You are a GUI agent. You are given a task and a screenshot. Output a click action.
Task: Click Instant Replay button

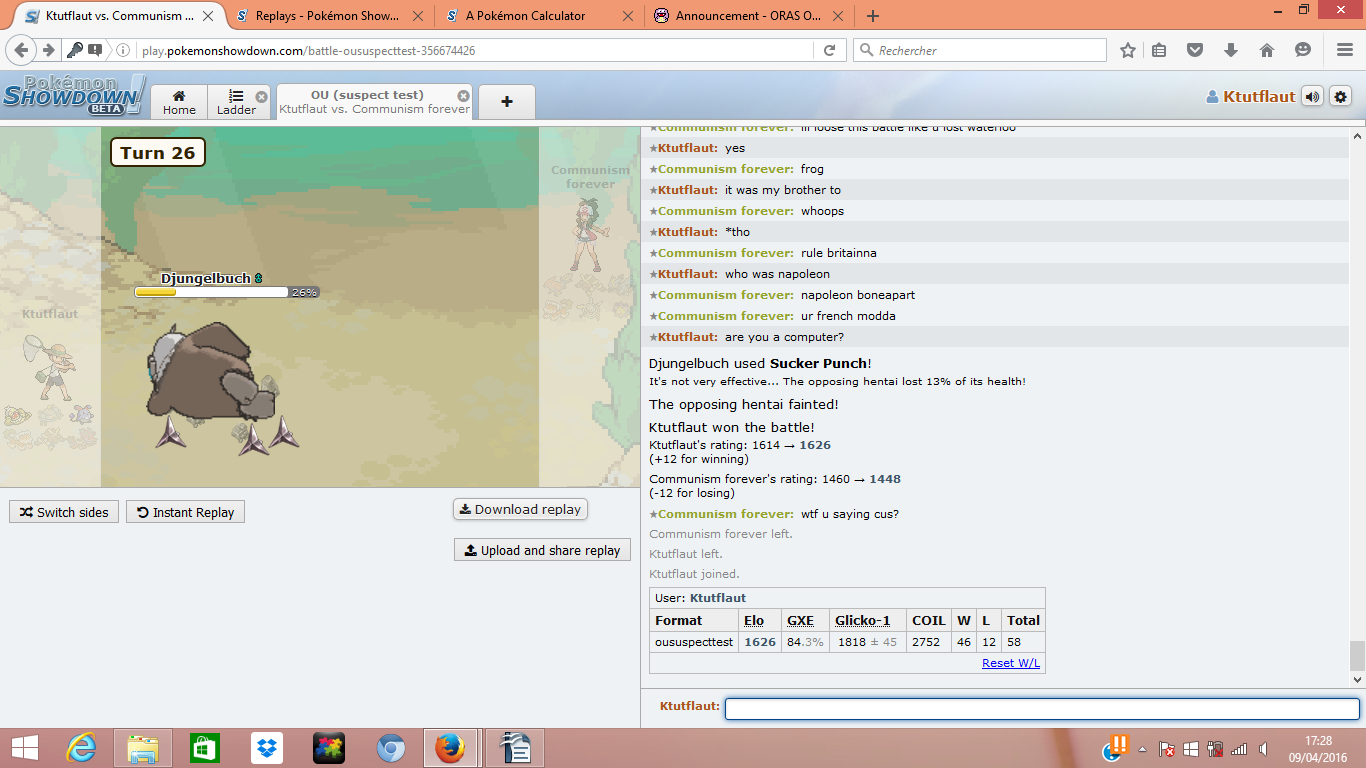click(x=185, y=512)
